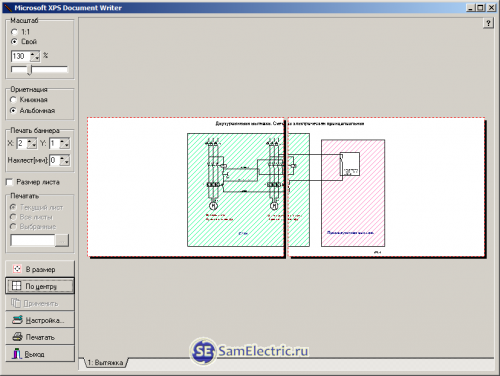Increase banner X page count spinner

click(x=31, y=141)
